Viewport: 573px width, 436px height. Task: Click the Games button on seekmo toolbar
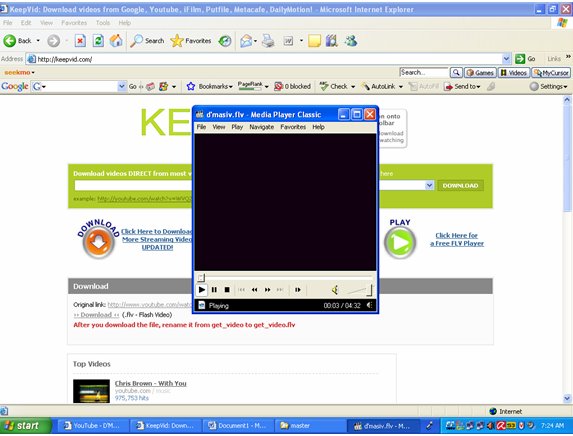(x=480, y=73)
